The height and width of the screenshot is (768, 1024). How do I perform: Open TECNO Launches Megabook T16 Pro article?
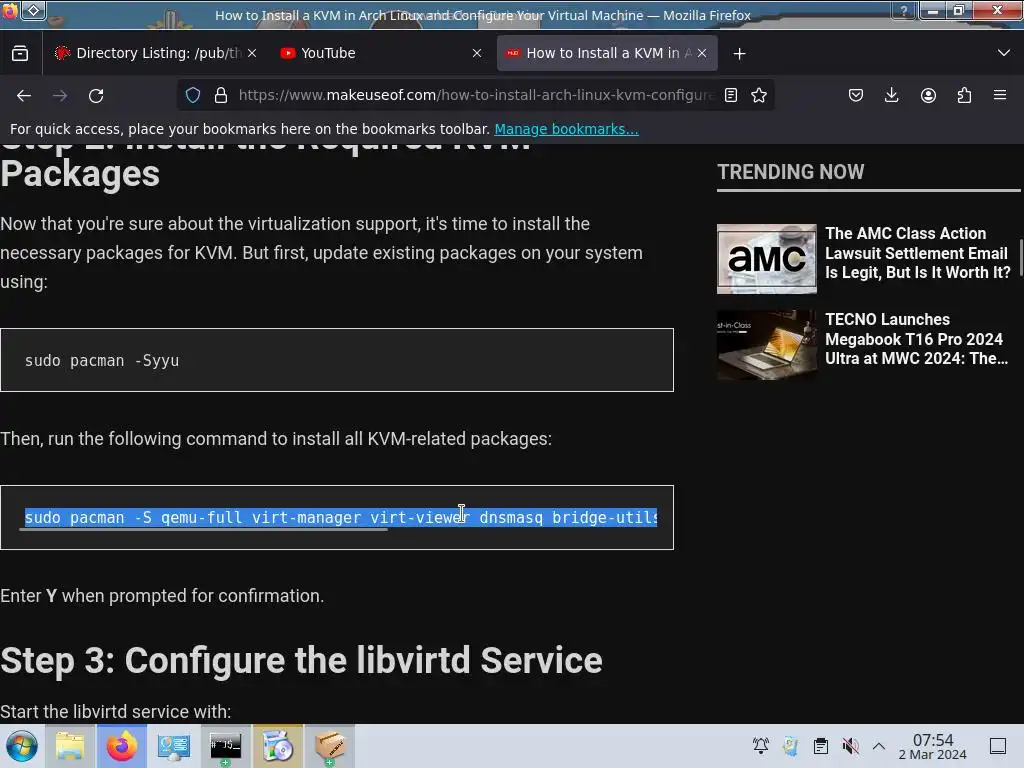point(916,339)
